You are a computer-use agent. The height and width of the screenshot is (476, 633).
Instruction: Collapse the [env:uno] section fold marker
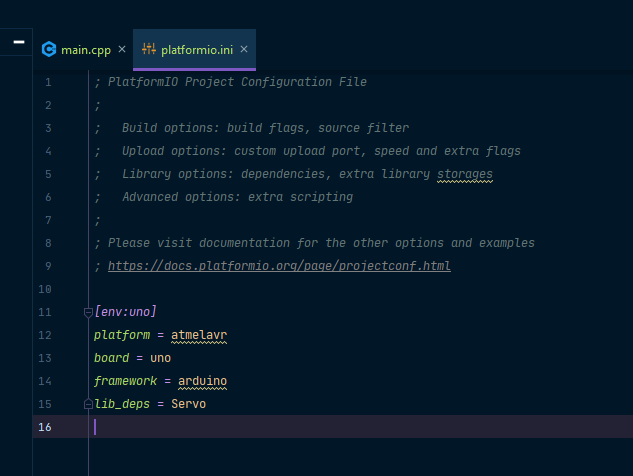pos(88,312)
